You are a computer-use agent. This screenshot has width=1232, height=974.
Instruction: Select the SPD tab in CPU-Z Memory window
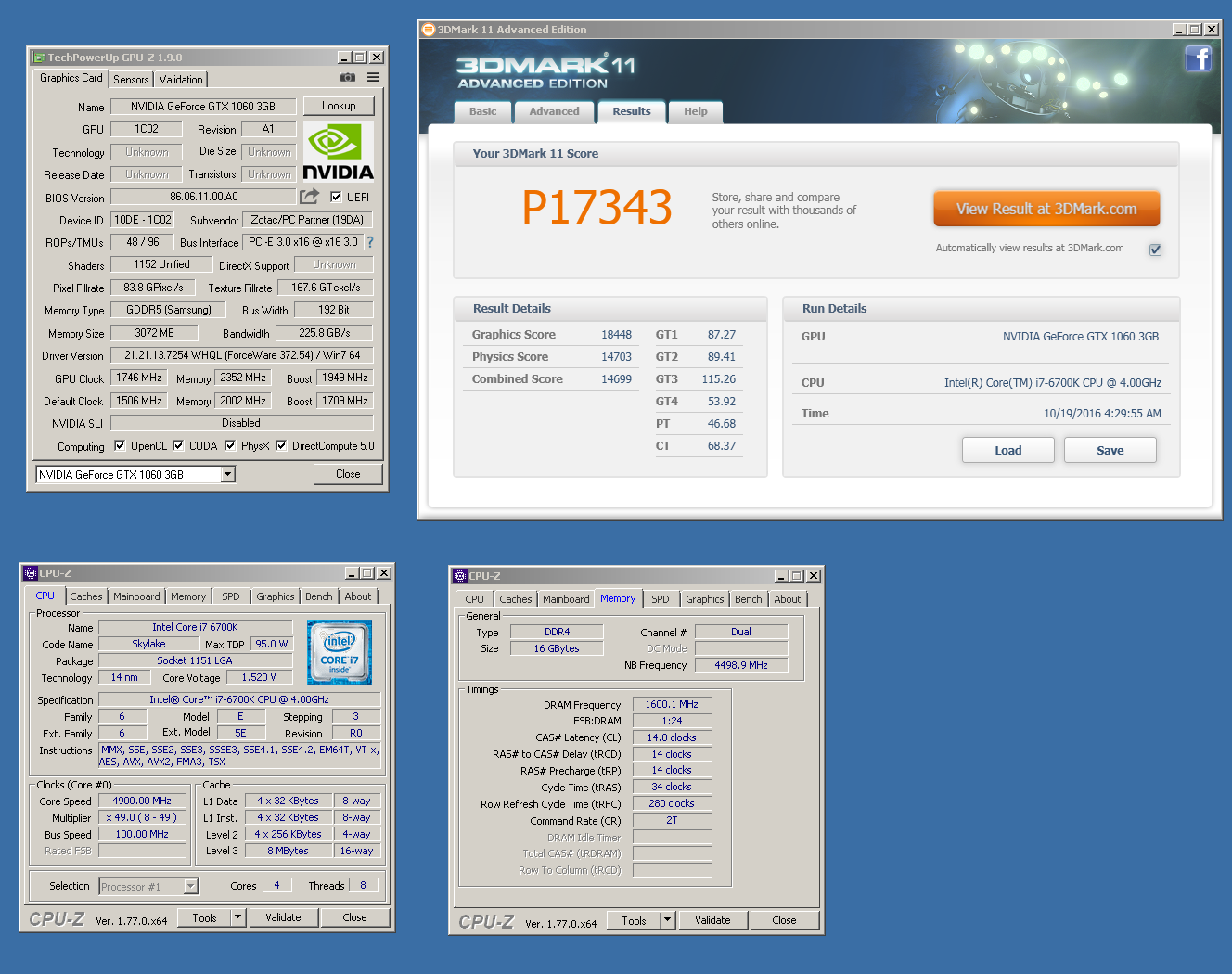(661, 599)
